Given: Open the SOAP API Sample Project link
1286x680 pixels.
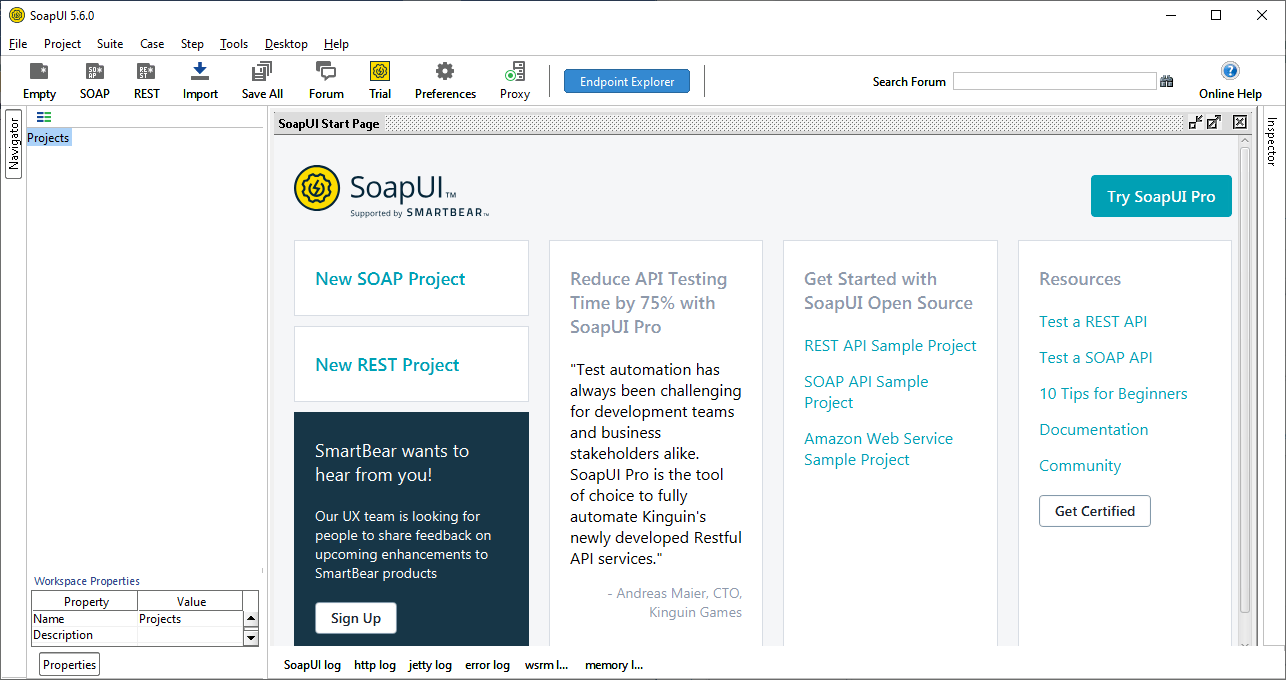Looking at the screenshot, I should click(x=866, y=392).
